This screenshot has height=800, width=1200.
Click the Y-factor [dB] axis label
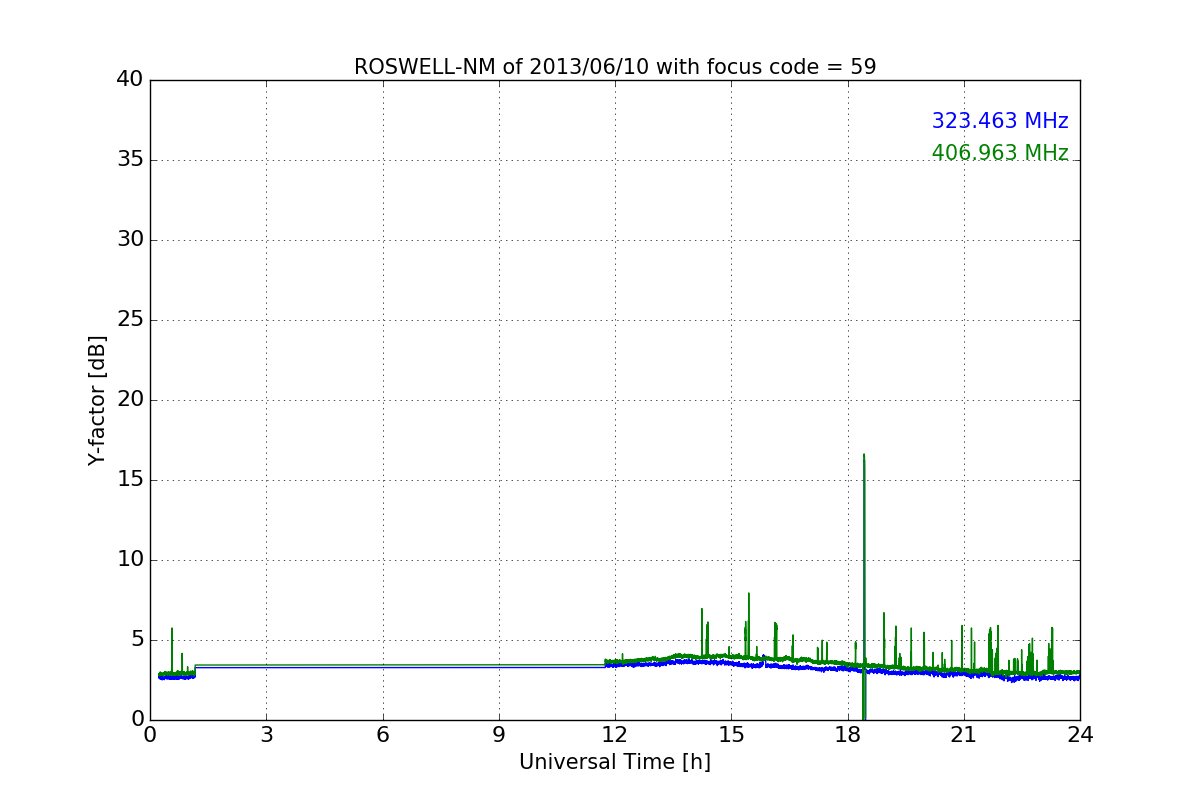(97, 400)
